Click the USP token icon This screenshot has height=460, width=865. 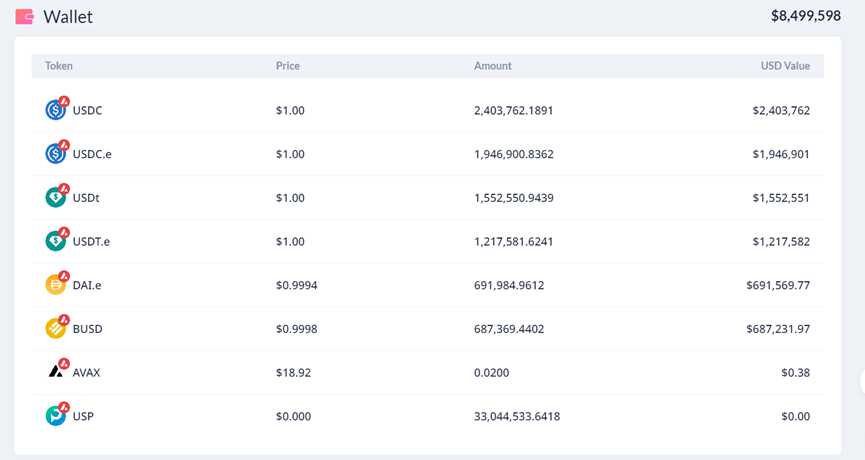56,416
